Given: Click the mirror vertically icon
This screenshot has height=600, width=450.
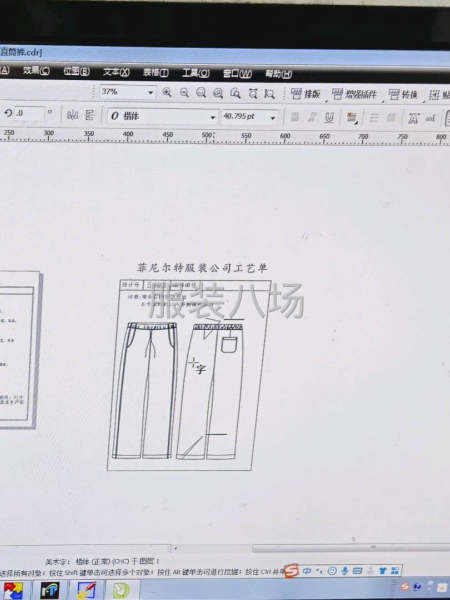Looking at the screenshot, I should pos(90,115).
